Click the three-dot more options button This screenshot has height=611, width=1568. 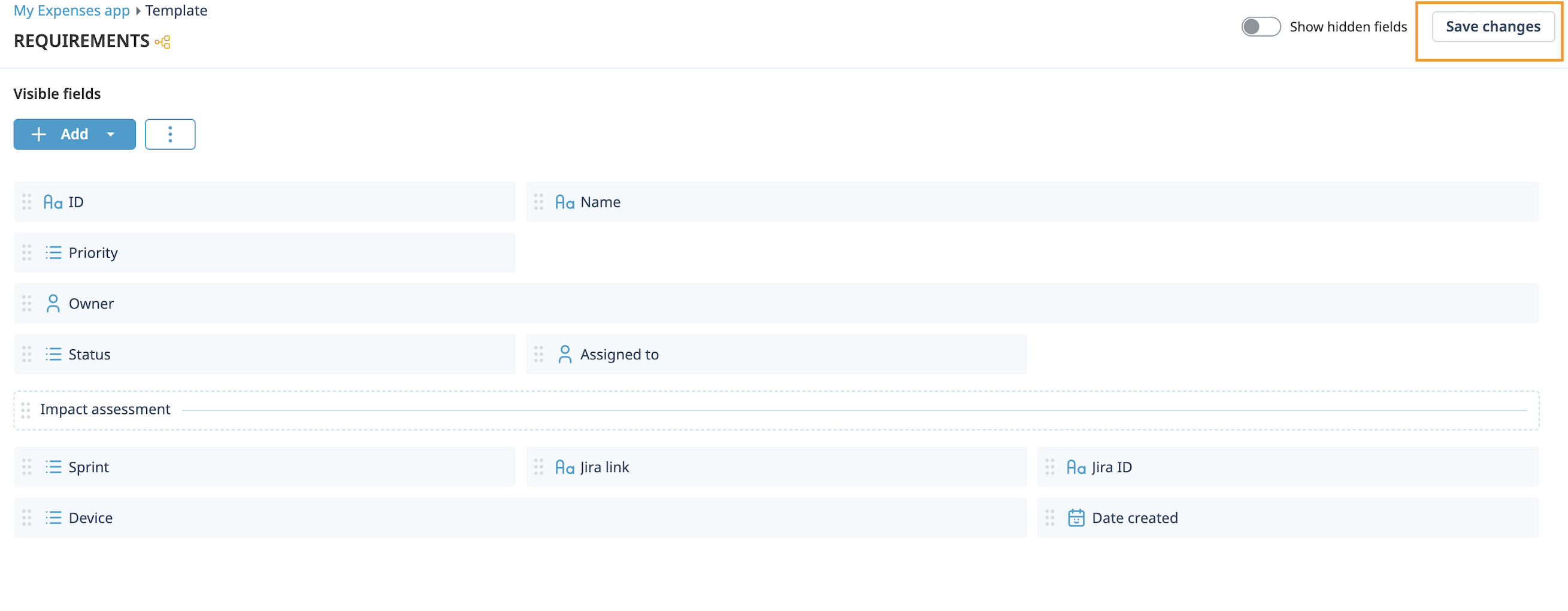tap(170, 134)
